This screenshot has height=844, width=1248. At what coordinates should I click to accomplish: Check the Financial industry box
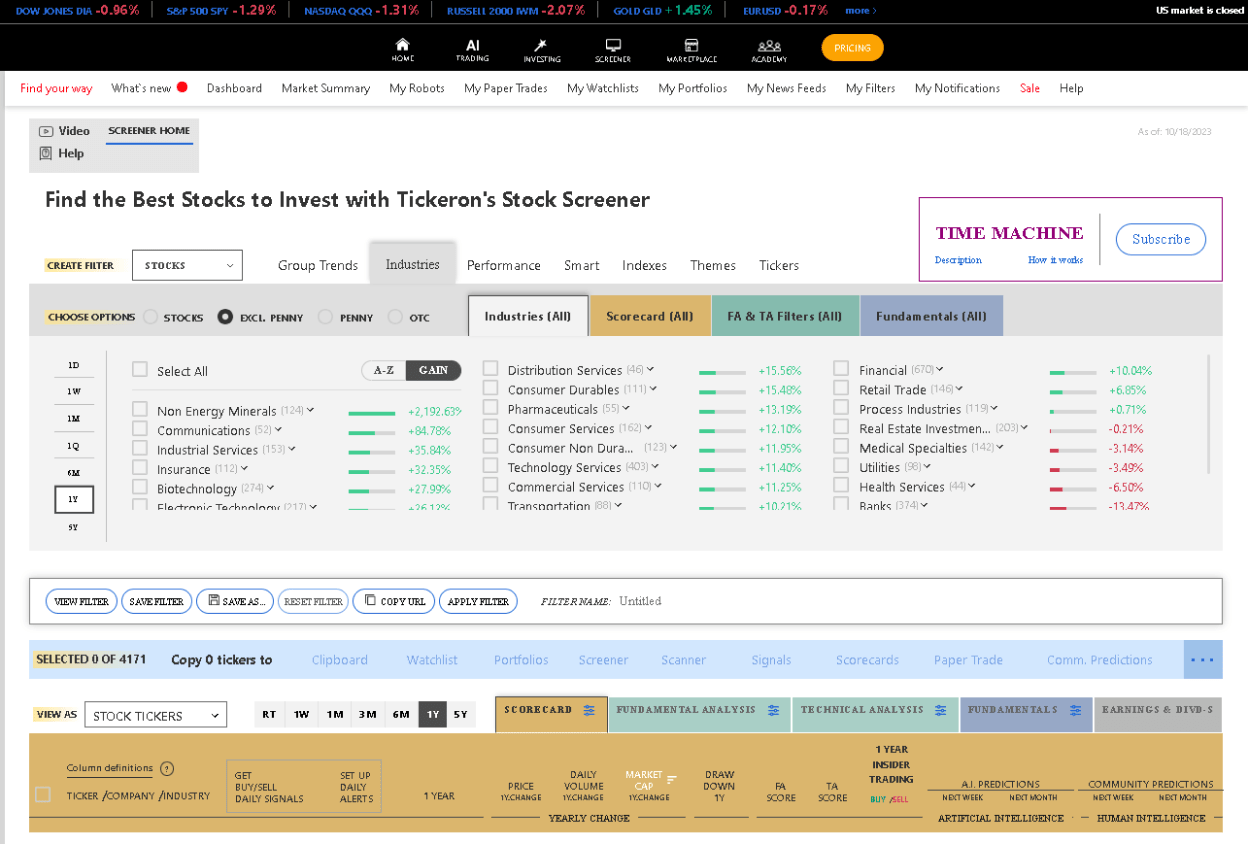point(841,369)
